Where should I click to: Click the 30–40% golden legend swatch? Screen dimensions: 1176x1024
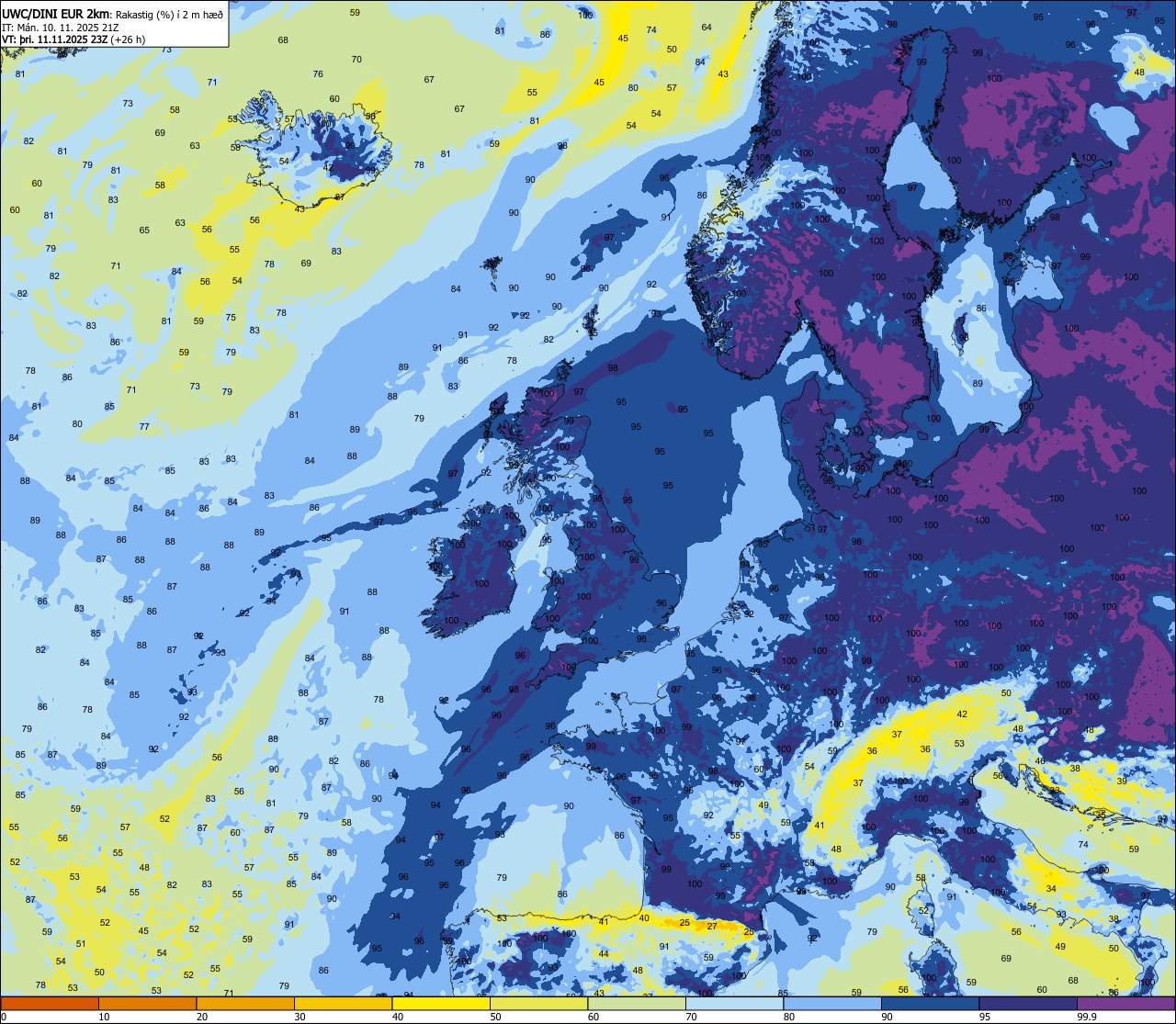click(x=343, y=1004)
